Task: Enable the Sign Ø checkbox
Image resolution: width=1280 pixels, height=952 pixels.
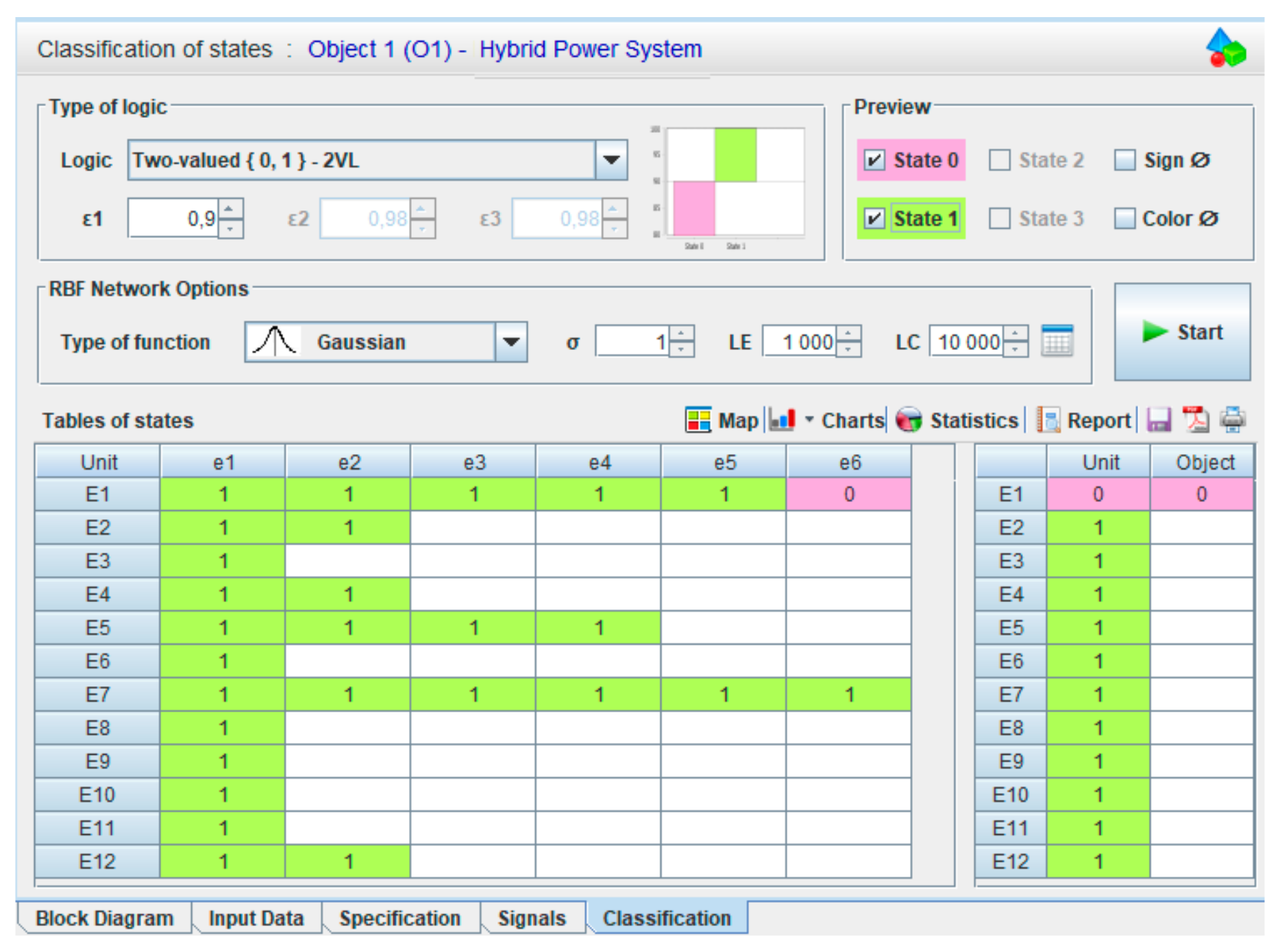Action: pyautogui.click(x=1124, y=160)
